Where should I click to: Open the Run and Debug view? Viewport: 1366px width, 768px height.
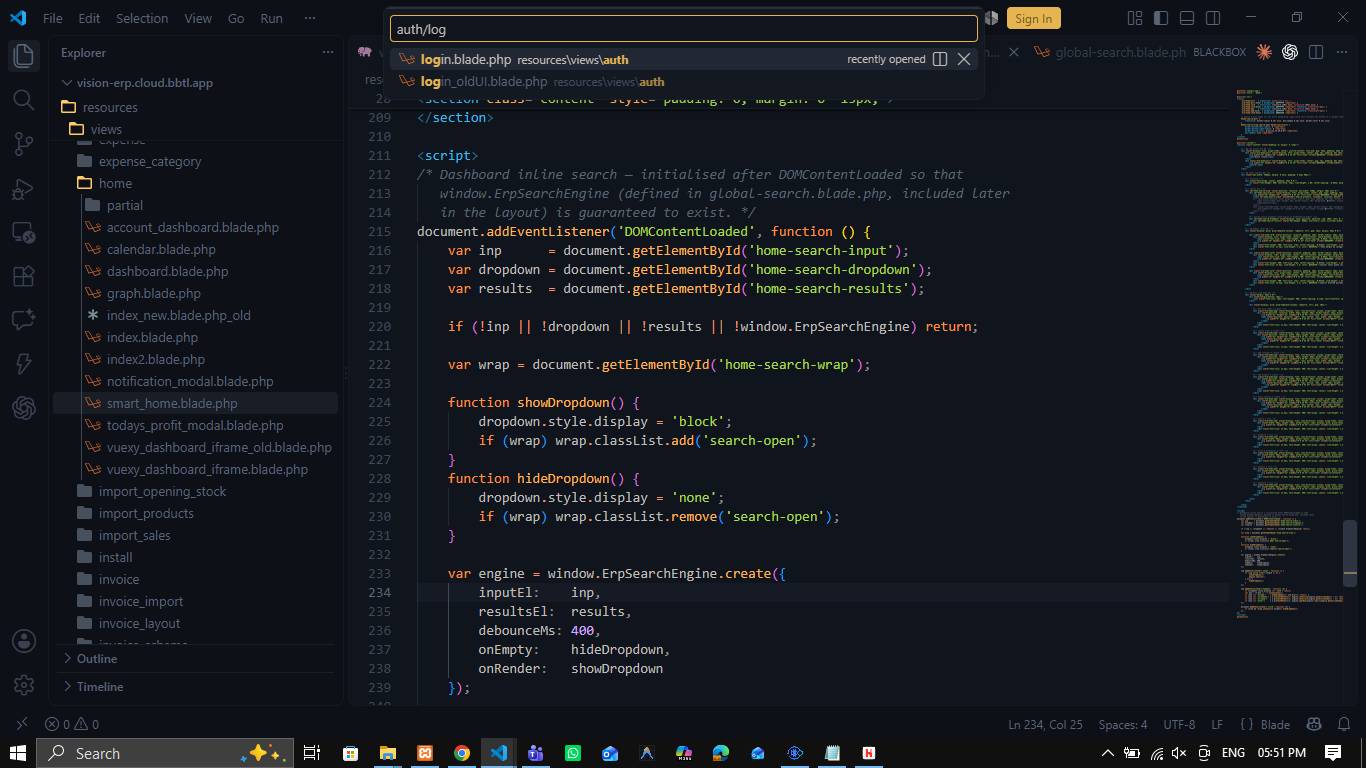pyautogui.click(x=24, y=188)
